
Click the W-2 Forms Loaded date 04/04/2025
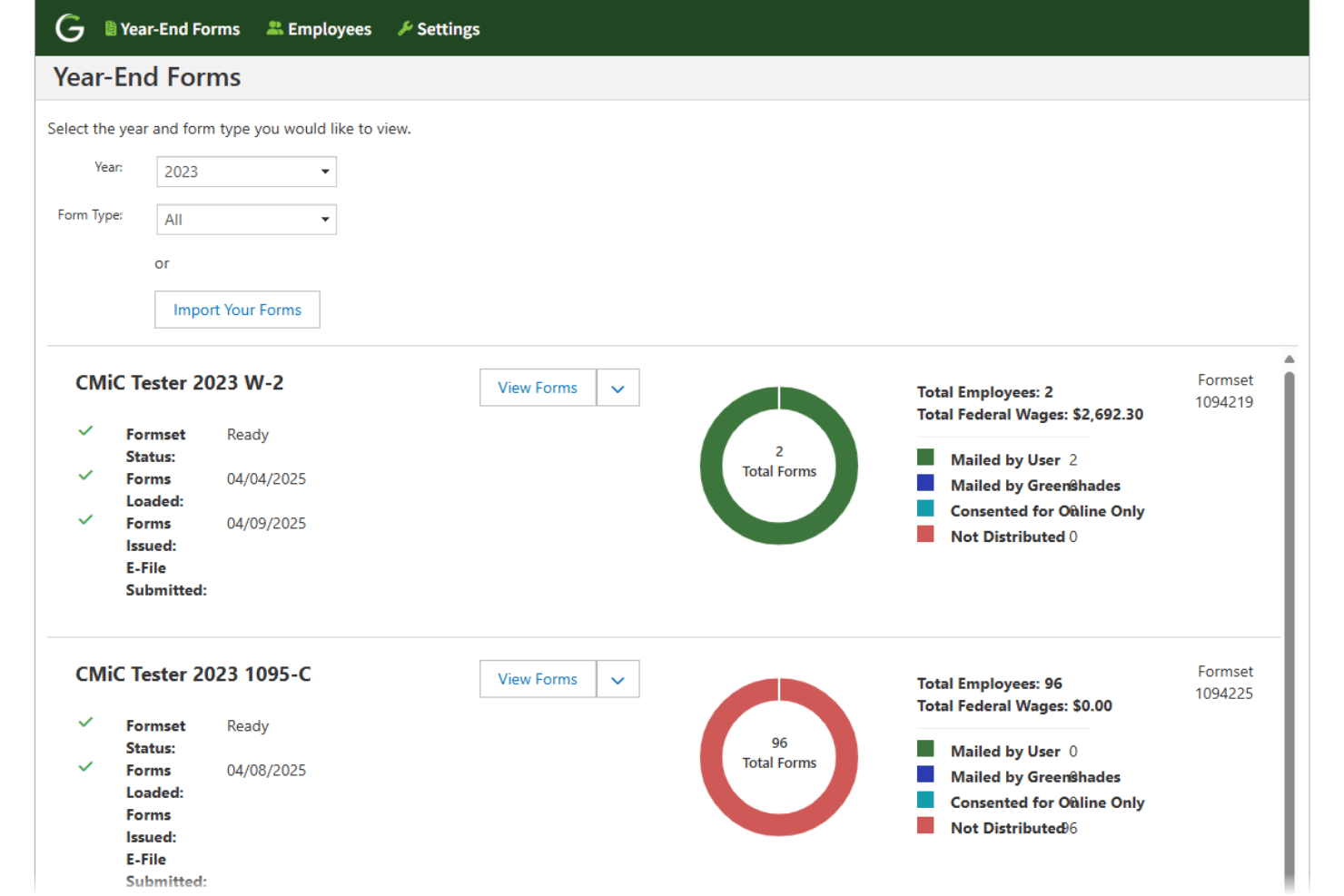click(266, 479)
